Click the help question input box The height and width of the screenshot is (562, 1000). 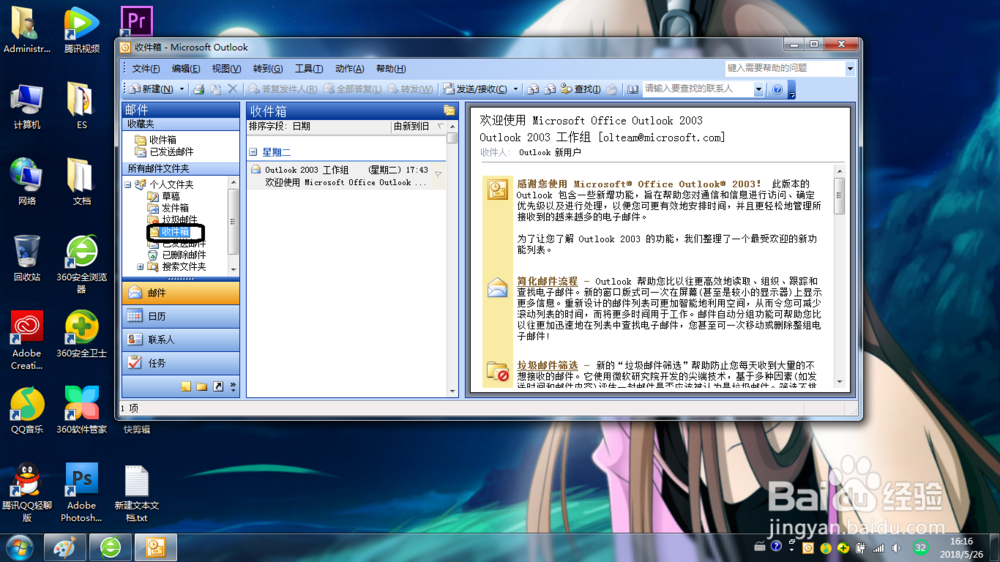[x=785, y=68]
